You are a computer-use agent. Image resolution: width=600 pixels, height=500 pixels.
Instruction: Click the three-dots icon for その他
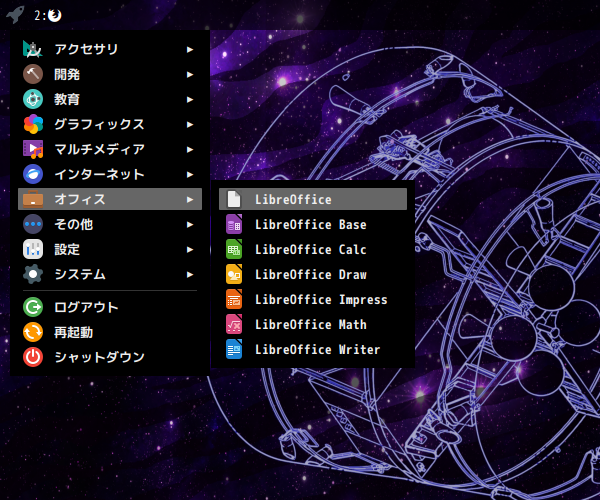(33, 224)
